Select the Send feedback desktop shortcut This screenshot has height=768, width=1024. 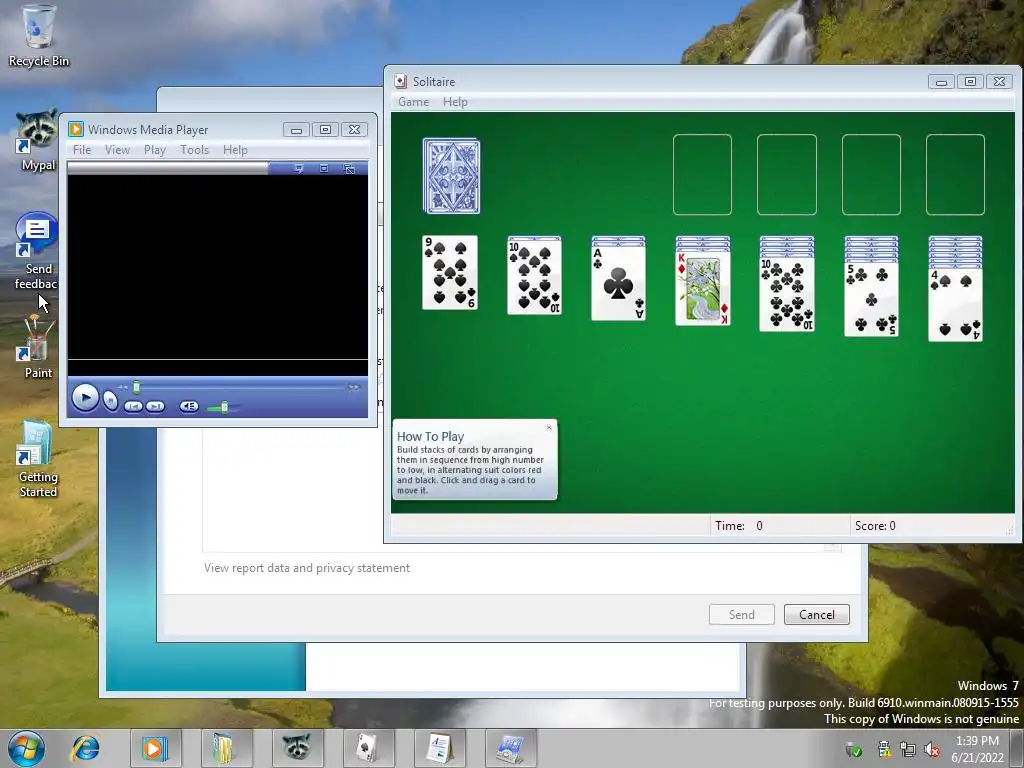(x=37, y=251)
